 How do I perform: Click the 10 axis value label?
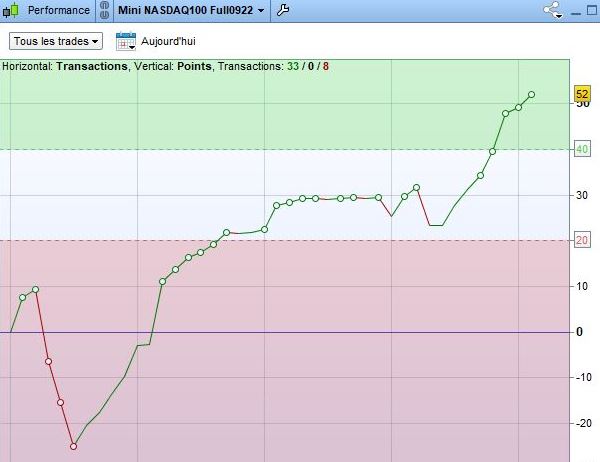[x=582, y=286]
